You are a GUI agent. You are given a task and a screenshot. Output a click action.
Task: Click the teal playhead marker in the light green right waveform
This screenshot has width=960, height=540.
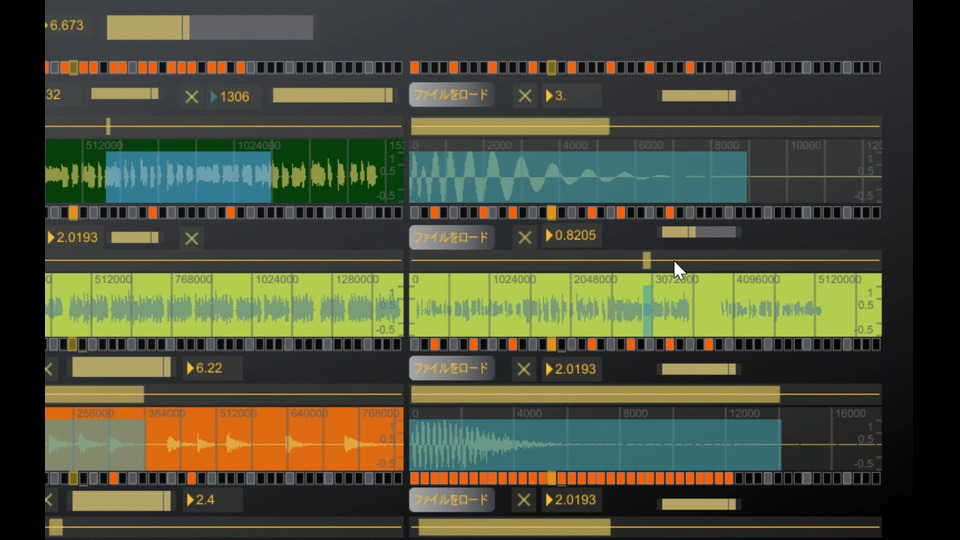648,310
